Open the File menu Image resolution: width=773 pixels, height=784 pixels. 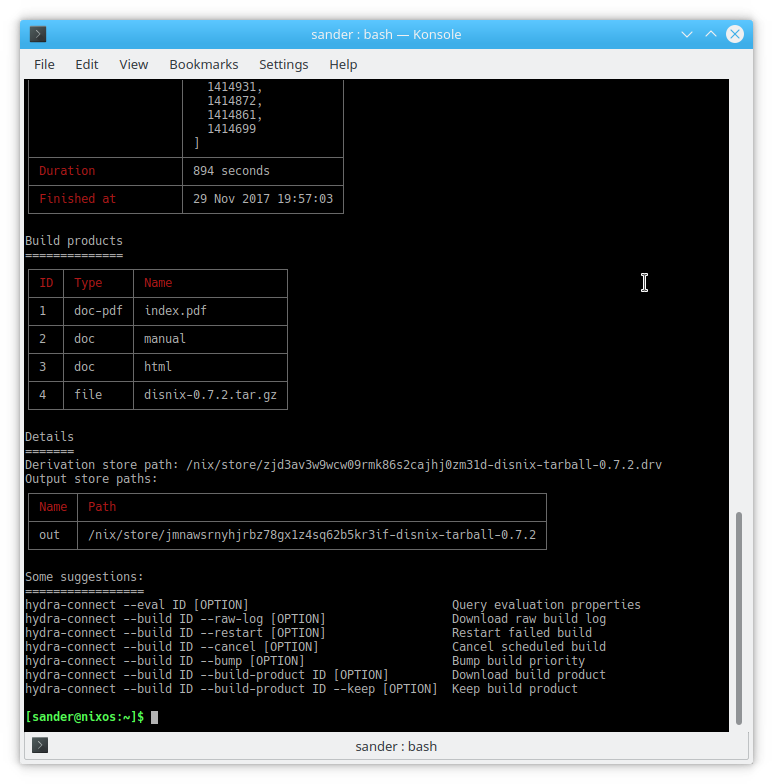click(44, 64)
